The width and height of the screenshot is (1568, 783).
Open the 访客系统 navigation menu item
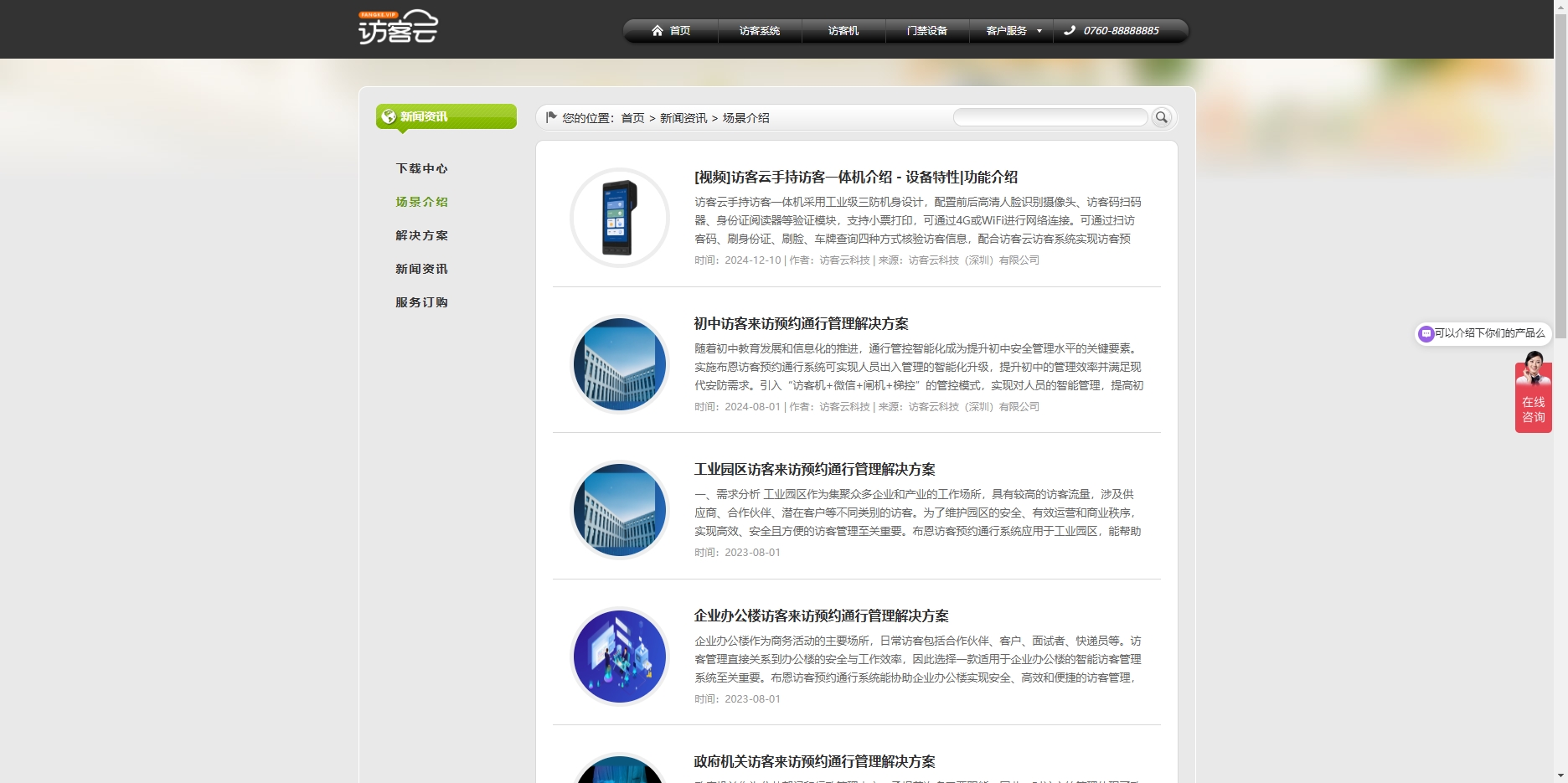(760, 31)
